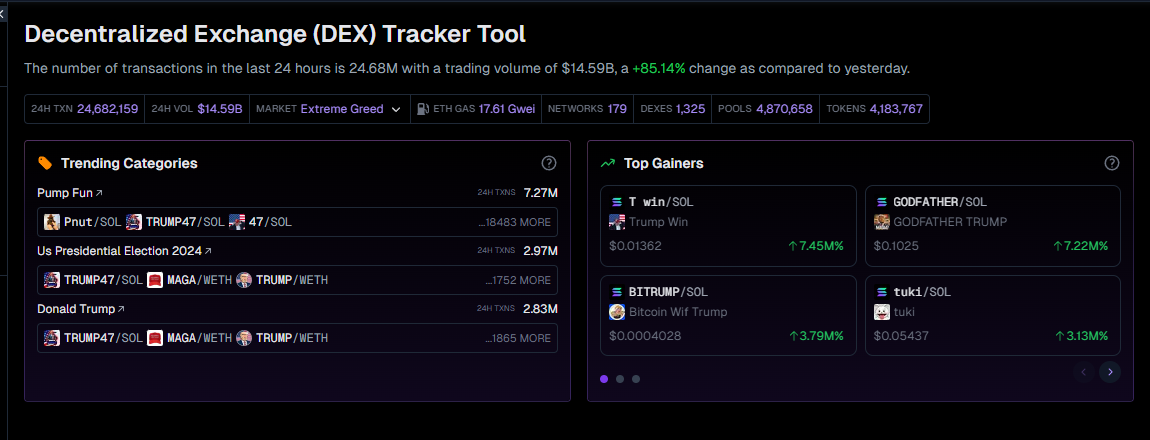
Task: Click the ETH GAS 17.61 Gwei value
Action: tap(507, 109)
